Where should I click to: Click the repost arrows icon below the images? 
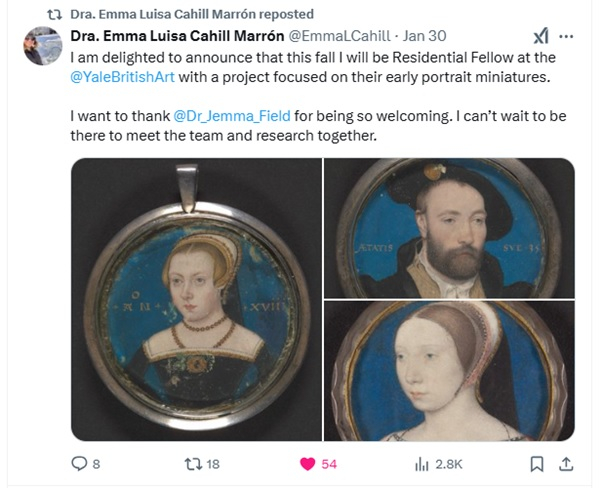193,464
